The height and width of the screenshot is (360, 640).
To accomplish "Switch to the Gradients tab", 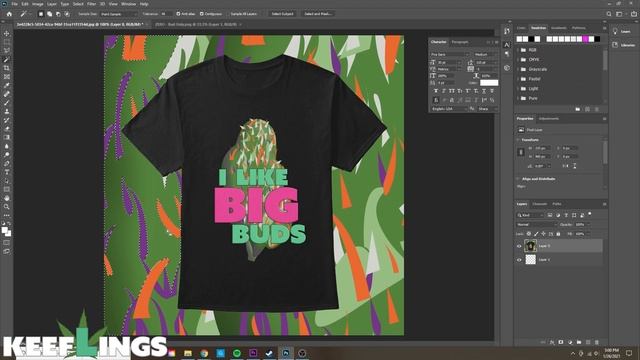I will tap(559, 28).
